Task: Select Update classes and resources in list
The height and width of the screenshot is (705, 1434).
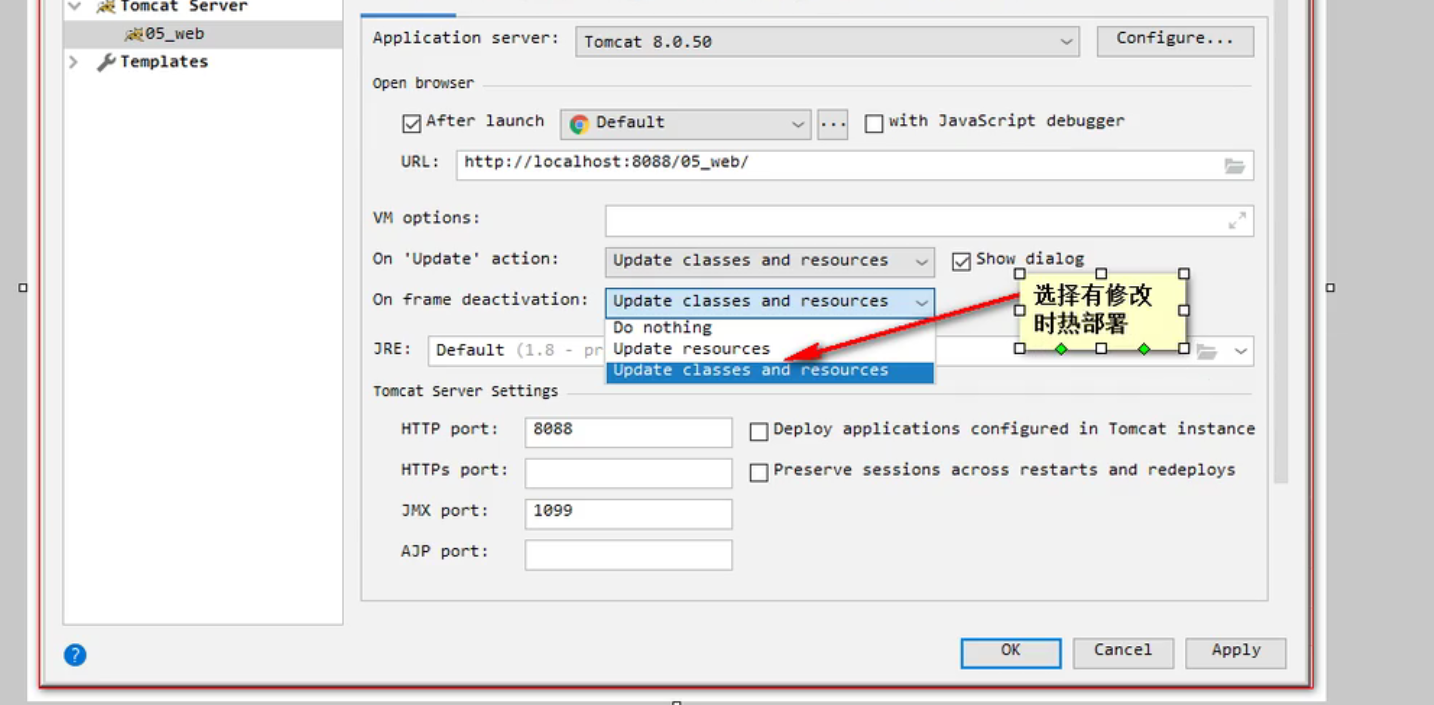Action: (x=769, y=371)
